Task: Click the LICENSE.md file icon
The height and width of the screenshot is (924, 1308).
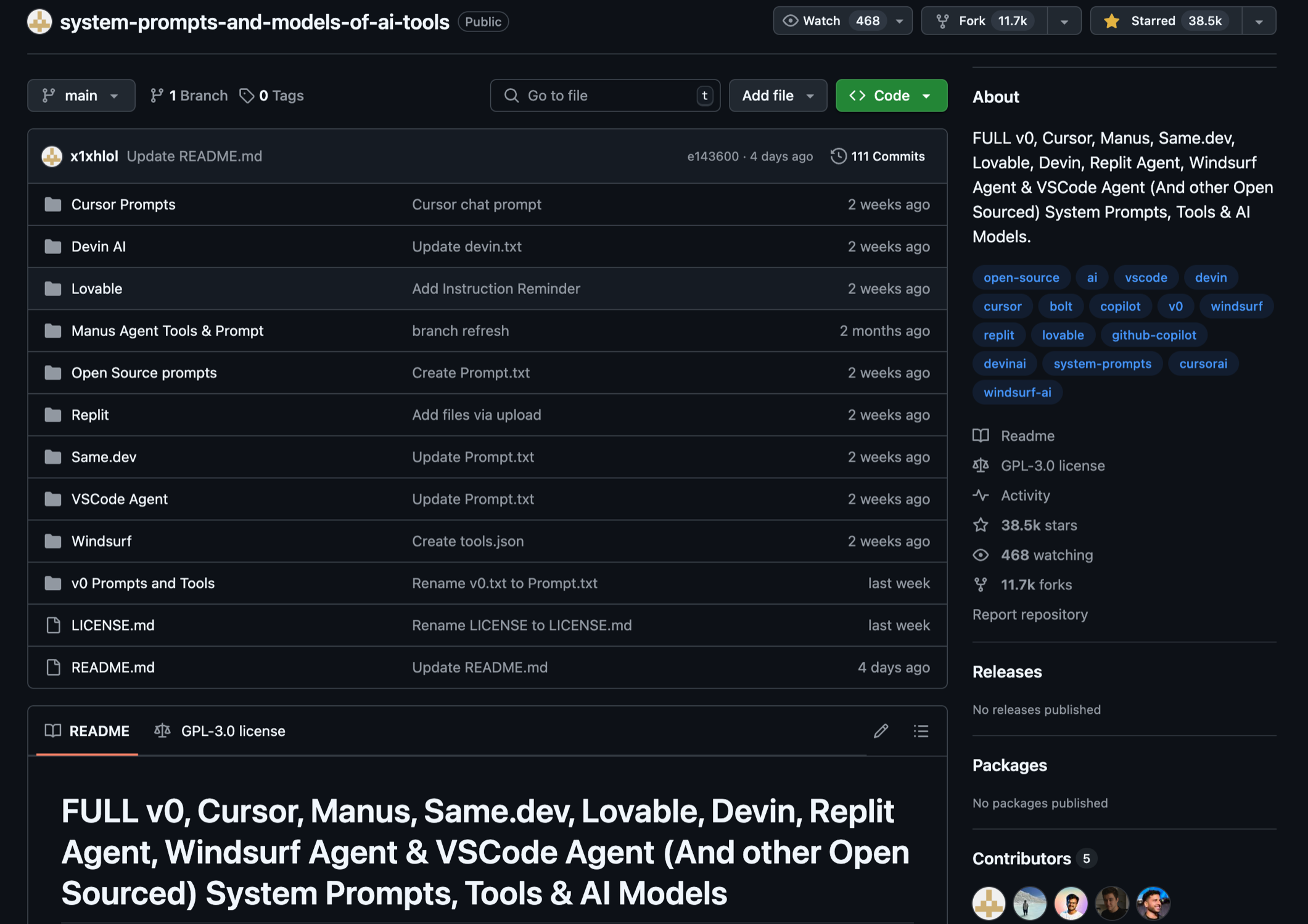Action: (x=53, y=625)
